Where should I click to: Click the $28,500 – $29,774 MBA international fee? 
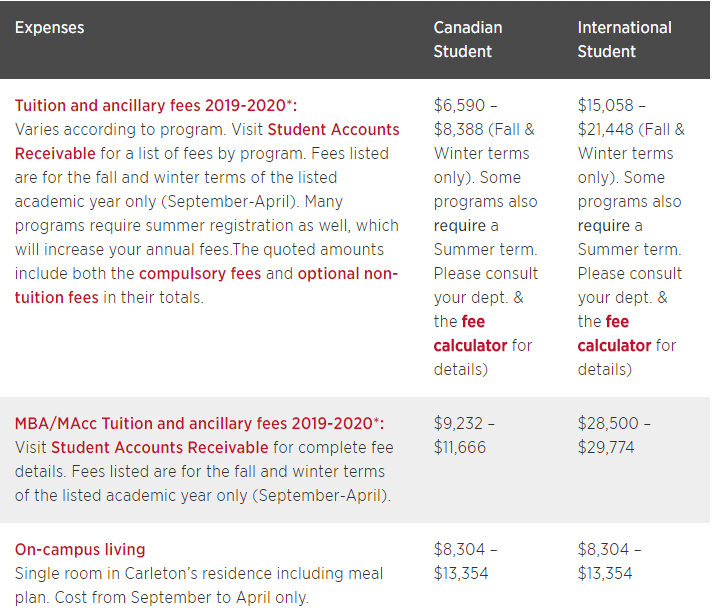coord(614,435)
